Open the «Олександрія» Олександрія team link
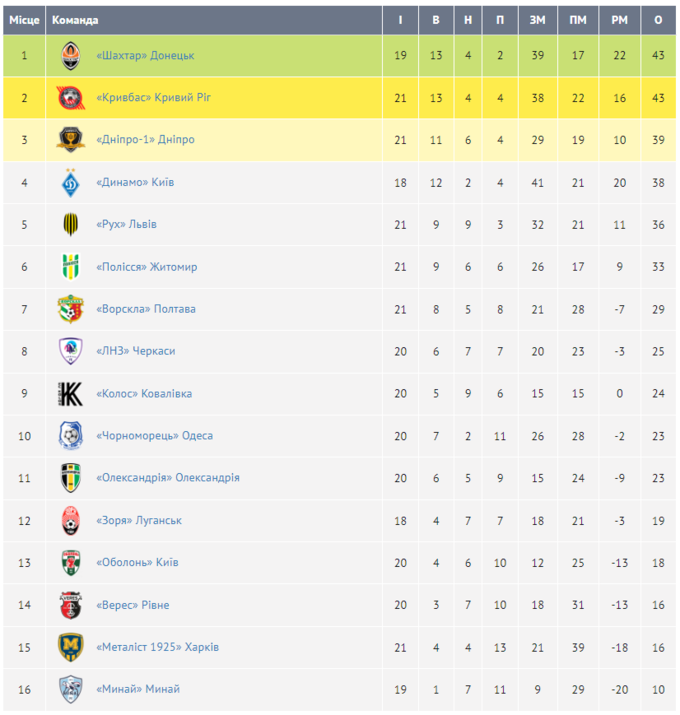Screen dimensions: 680x715 coord(168,478)
